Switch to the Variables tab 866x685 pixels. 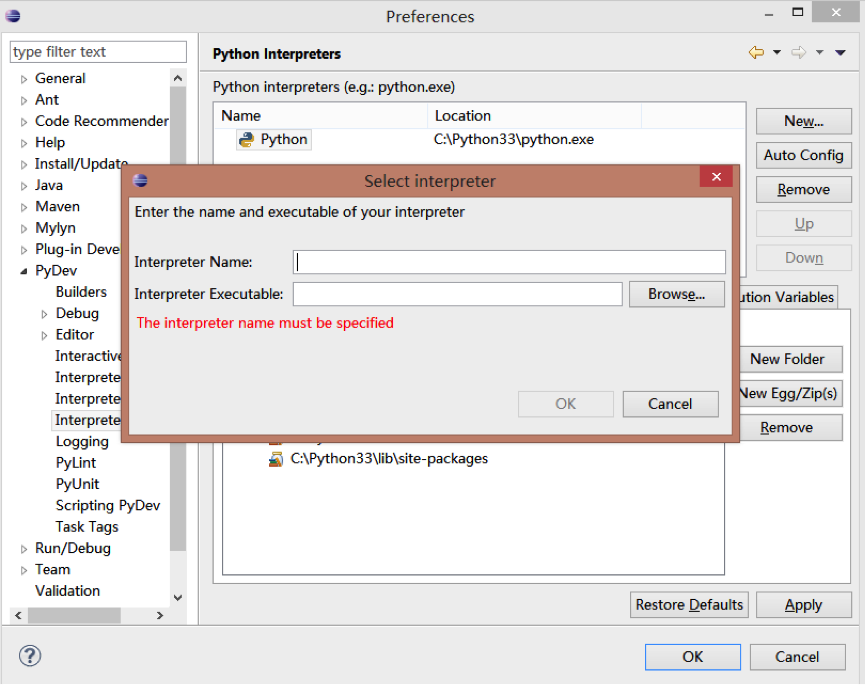click(788, 297)
